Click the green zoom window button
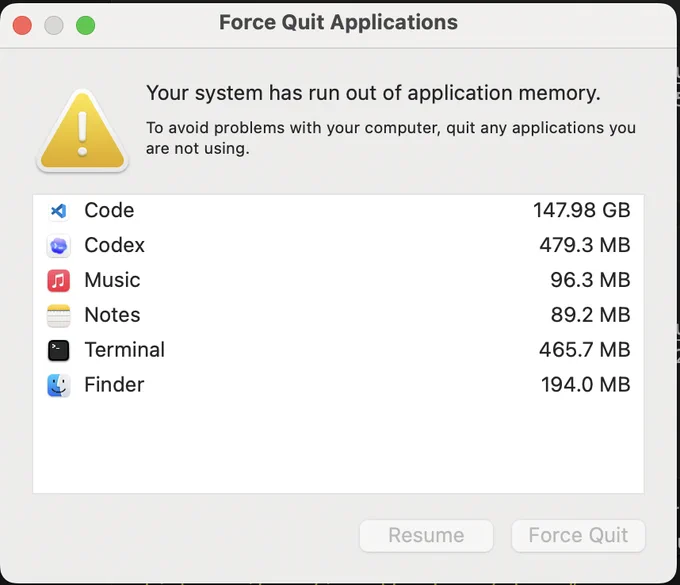The image size is (680, 585). point(85,25)
